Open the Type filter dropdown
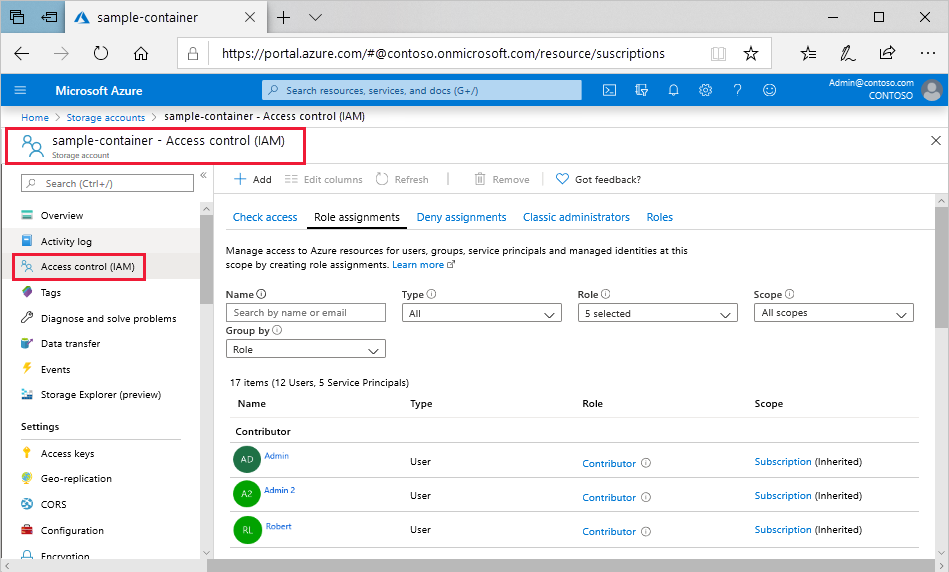Viewport: 949px width, 572px height. (x=482, y=313)
